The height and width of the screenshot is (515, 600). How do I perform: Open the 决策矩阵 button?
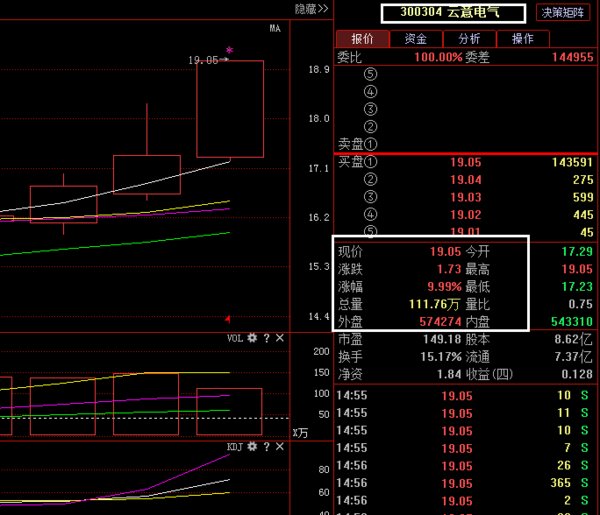tap(562, 13)
